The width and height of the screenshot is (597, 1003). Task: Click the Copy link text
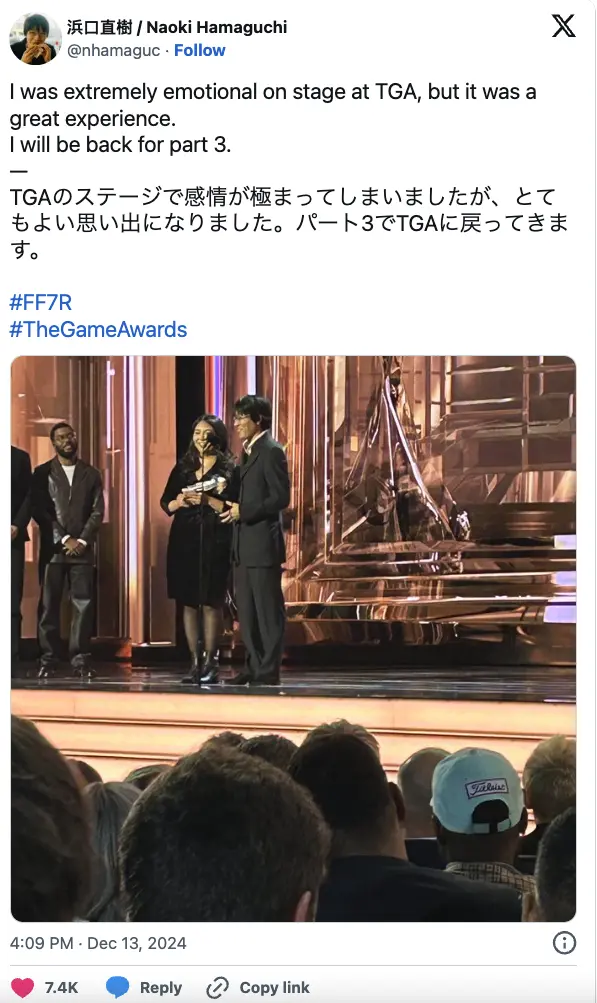click(274, 988)
